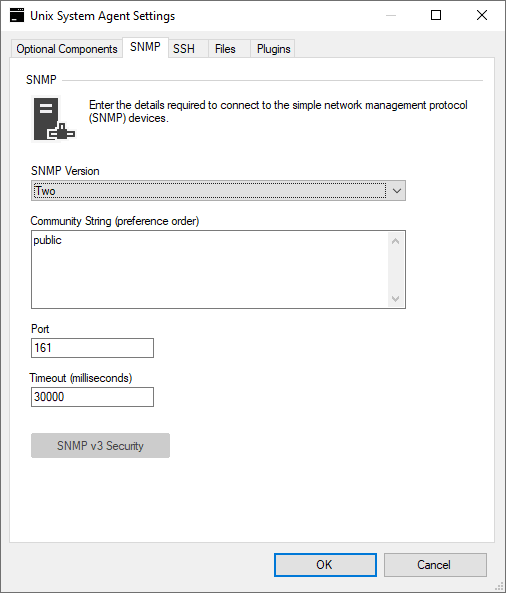Click the Cancel button
This screenshot has height=593, width=506.
coord(435,565)
